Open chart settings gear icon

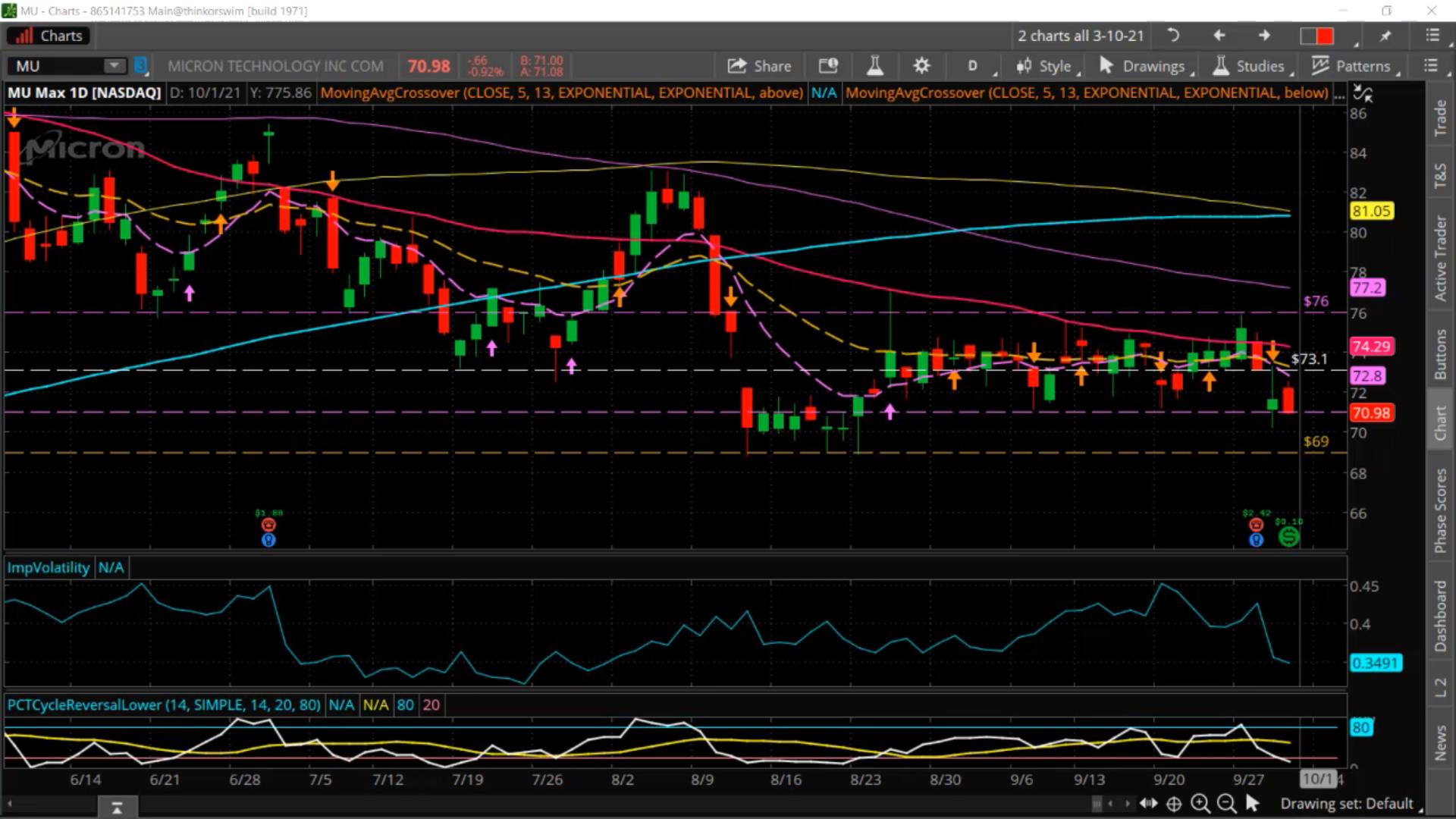921,66
